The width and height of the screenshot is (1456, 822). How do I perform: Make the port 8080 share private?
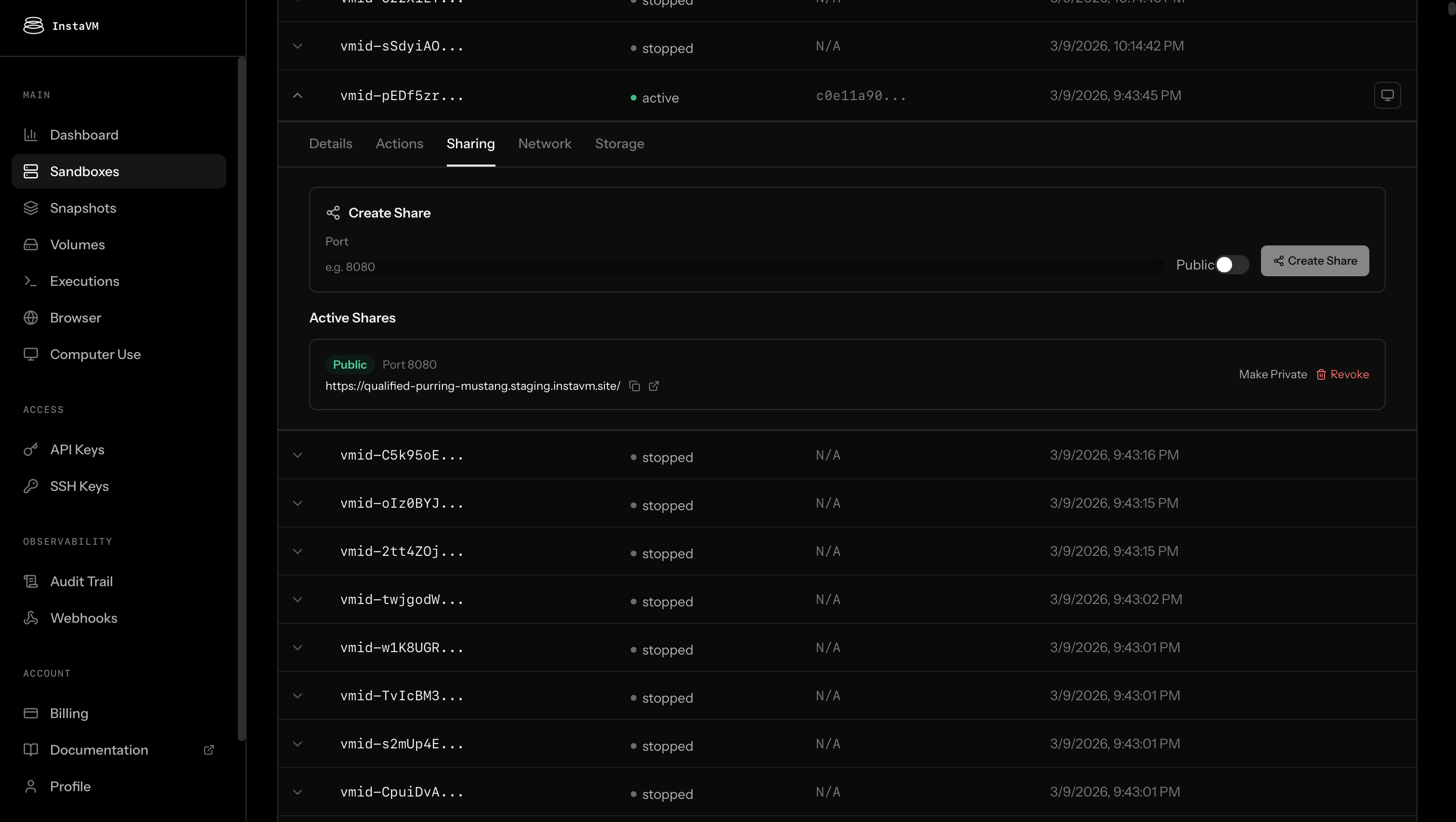tap(1272, 374)
